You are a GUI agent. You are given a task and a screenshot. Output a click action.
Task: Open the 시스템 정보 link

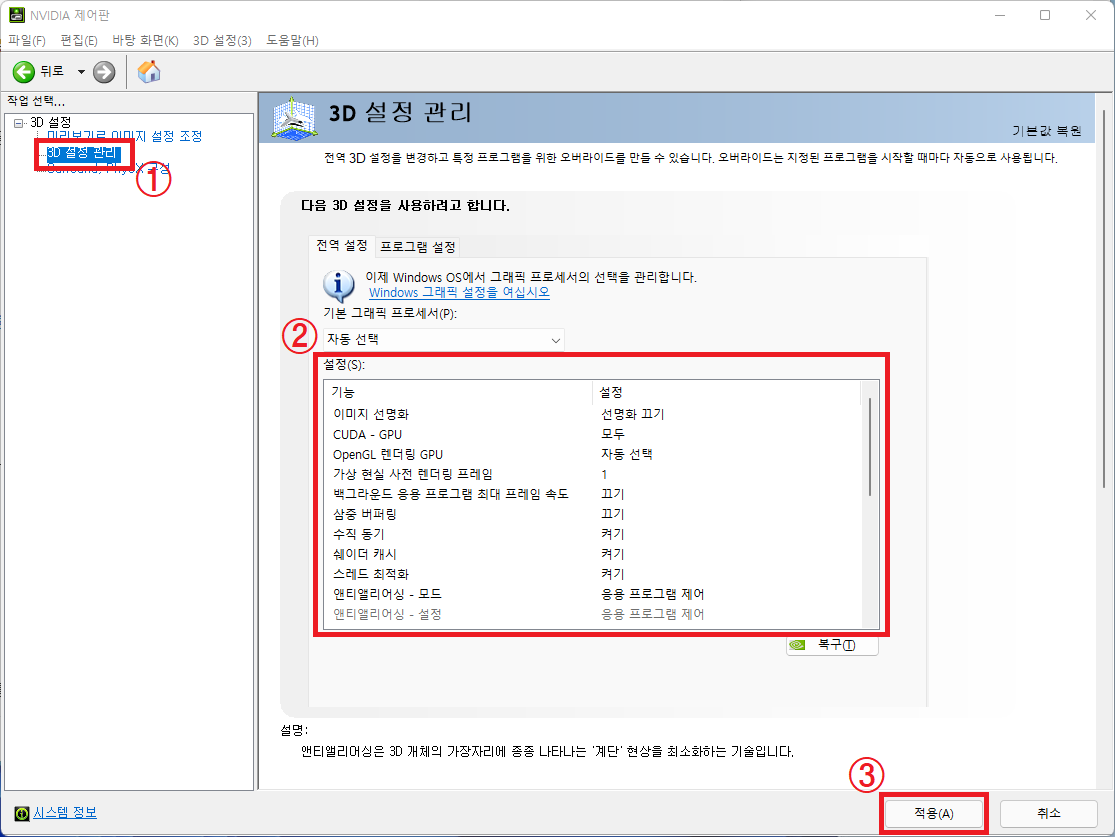pyautogui.click(x=65, y=813)
